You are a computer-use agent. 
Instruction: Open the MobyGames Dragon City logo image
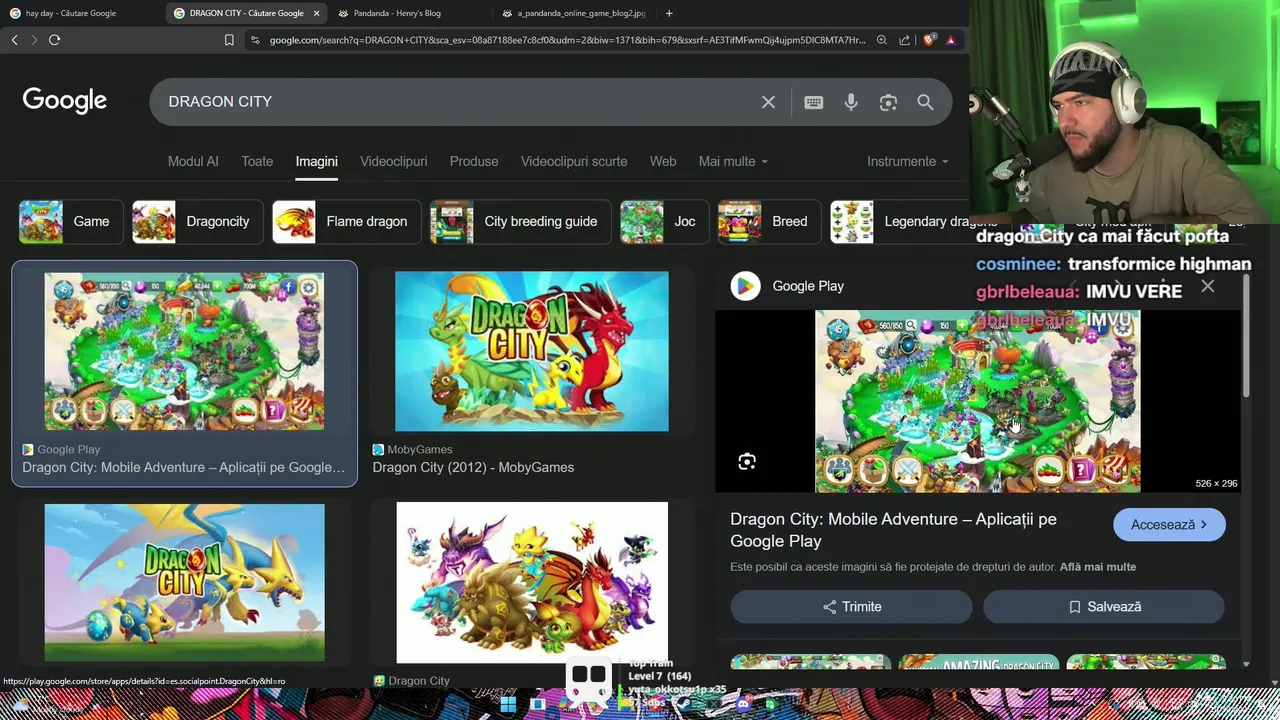pyautogui.click(x=532, y=351)
